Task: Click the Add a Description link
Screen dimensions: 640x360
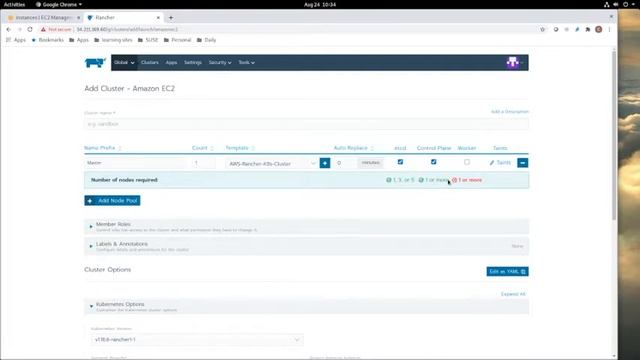Action: (x=510, y=111)
